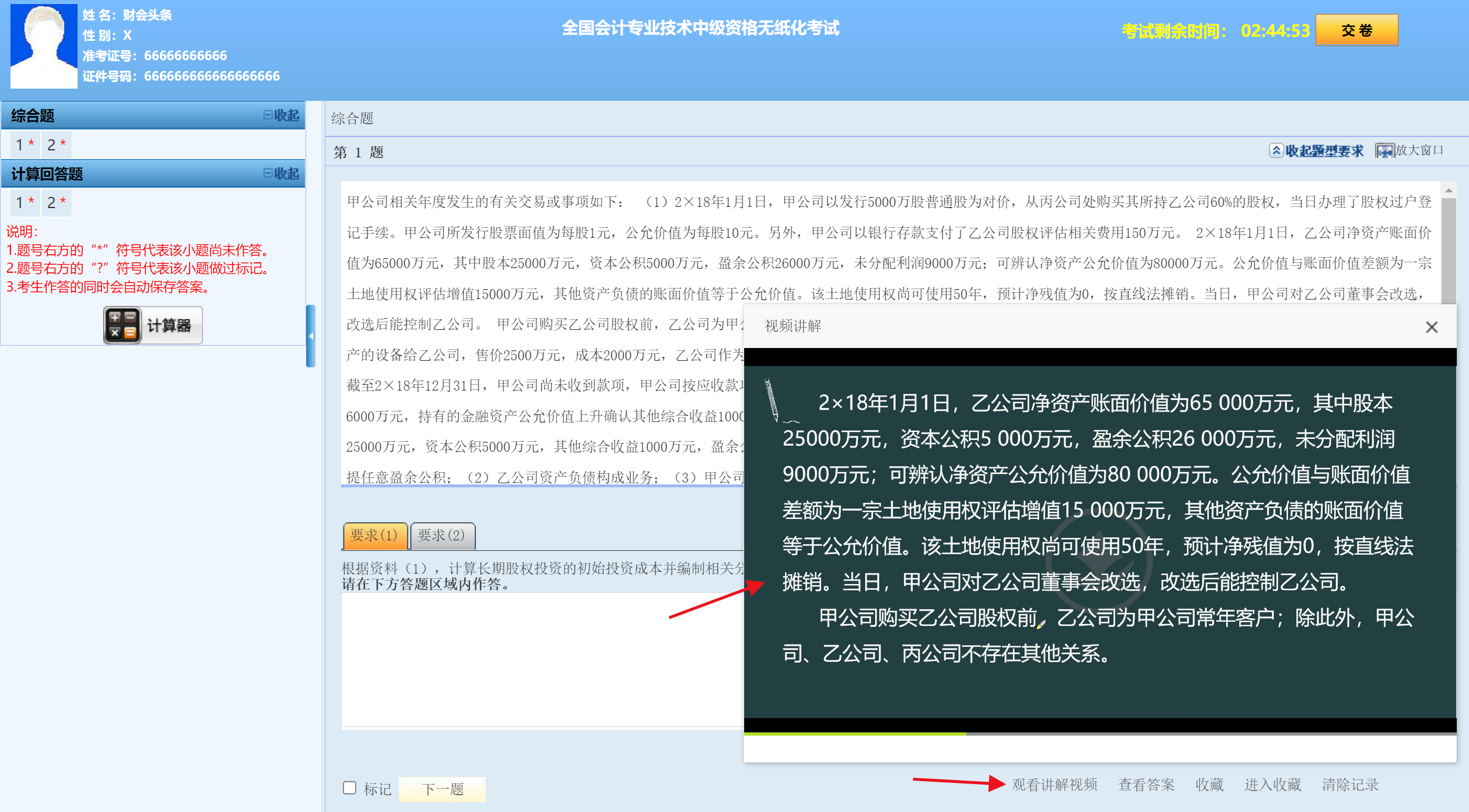
Task: Click the blue sidebar collapse arrow handle
Action: click(x=311, y=336)
